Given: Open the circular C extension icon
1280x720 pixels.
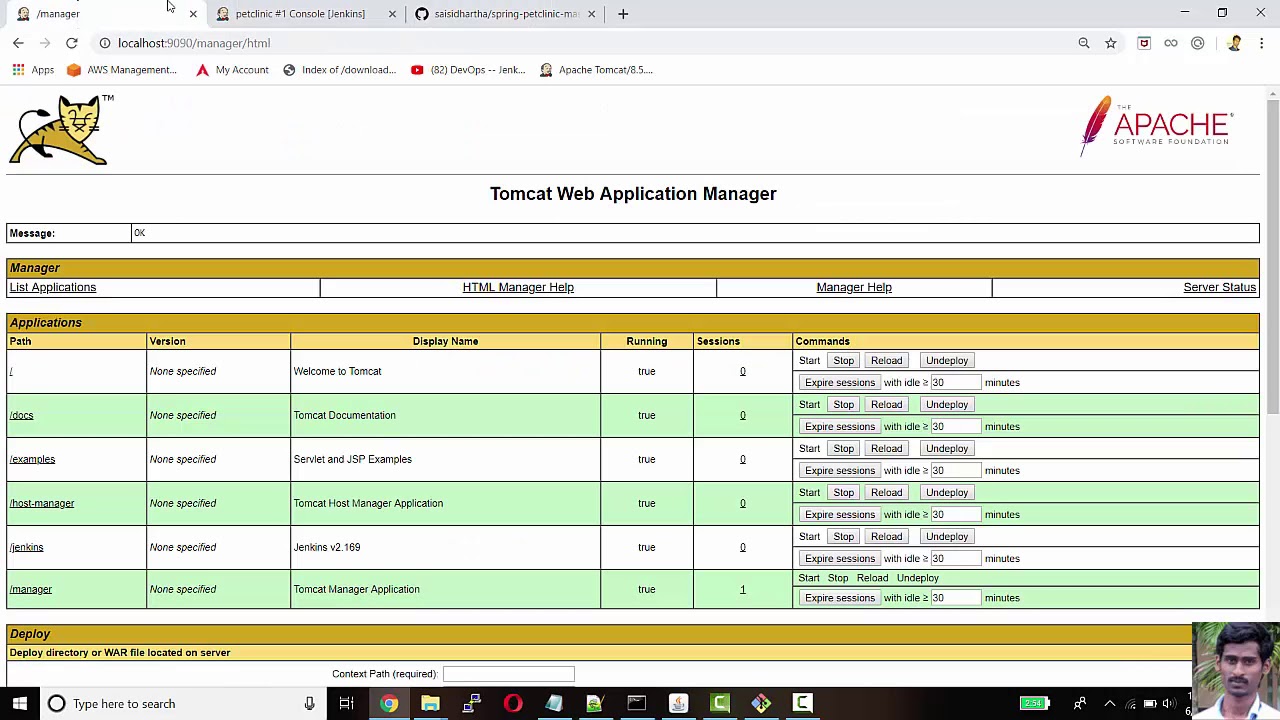Looking at the screenshot, I should pos(1198,43).
